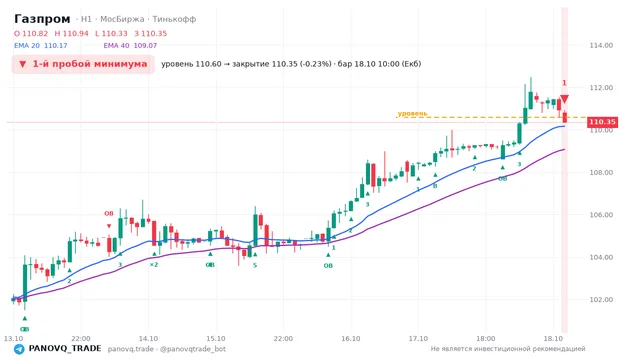640x360 pixels.
Task: Select the green ×2 signal label
Action: tap(154, 264)
